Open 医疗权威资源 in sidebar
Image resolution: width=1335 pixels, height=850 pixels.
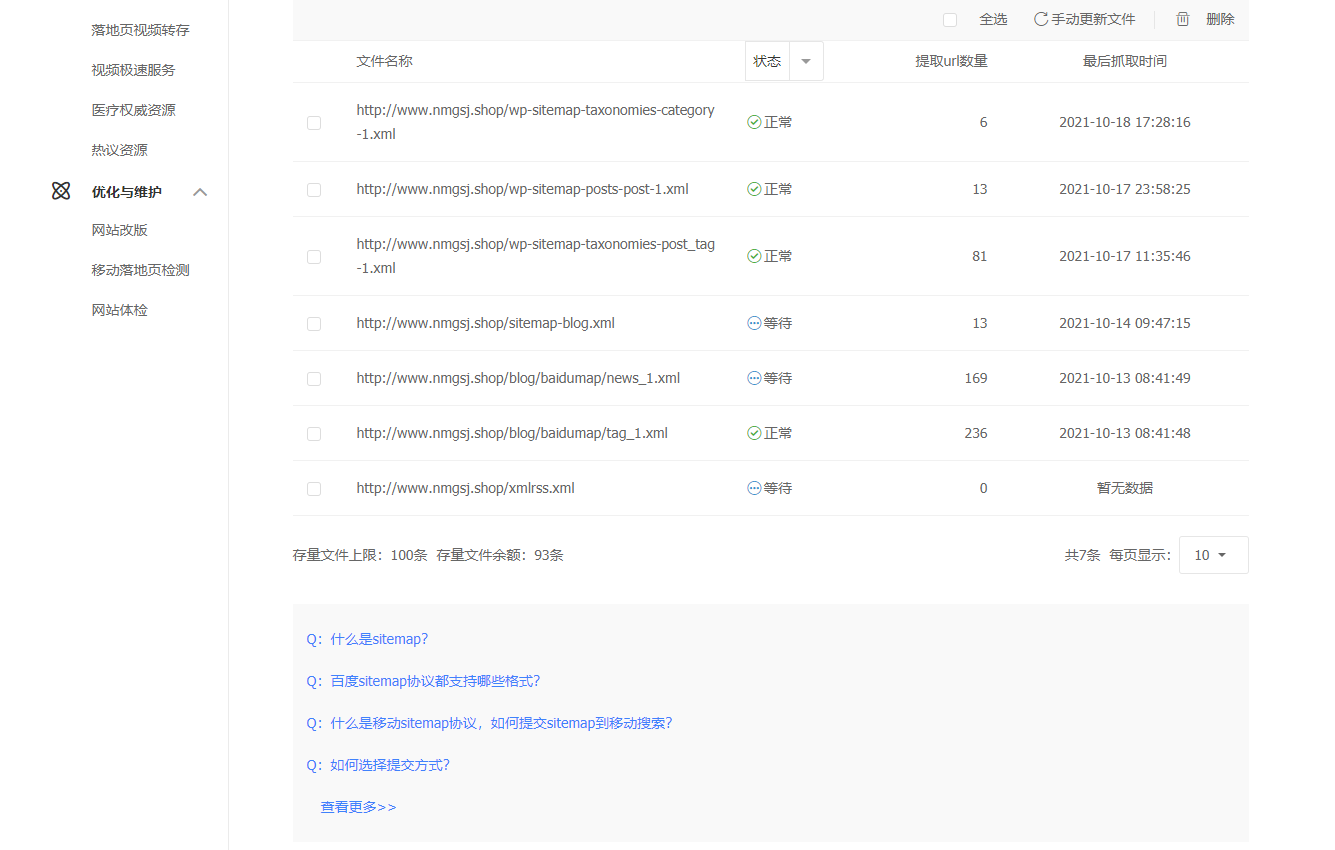(x=133, y=110)
